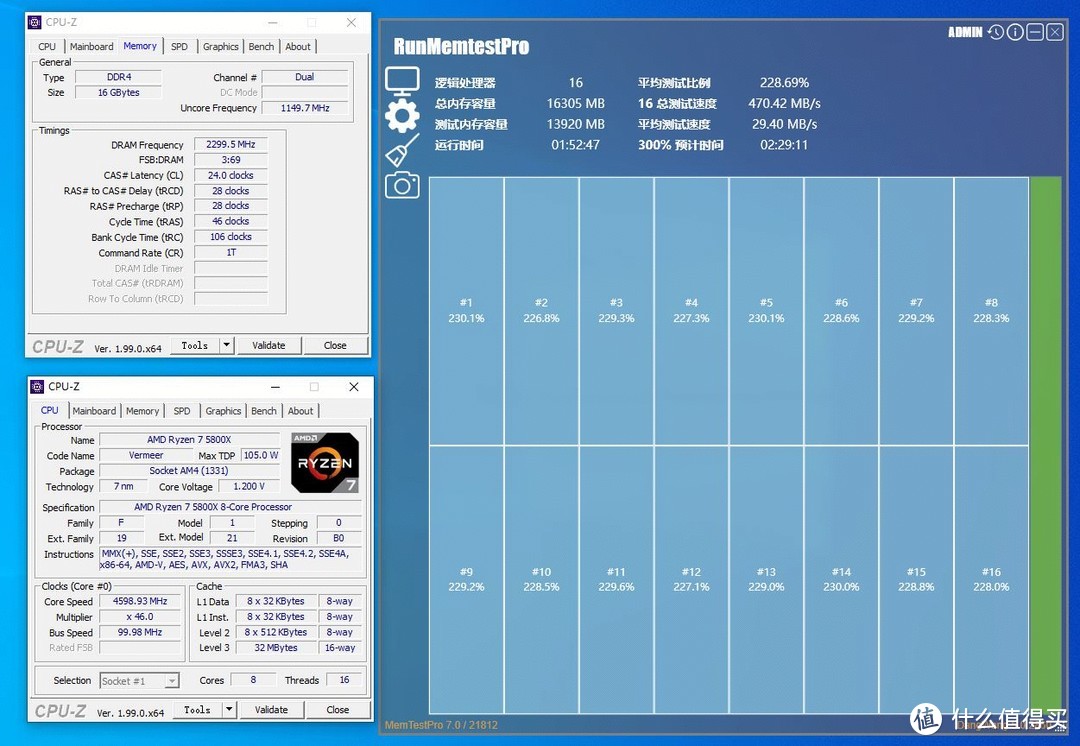The width and height of the screenshot is (1080, 746).
Task: Select memtest instance tile #8 228.3%
Action: coord(991,311)
